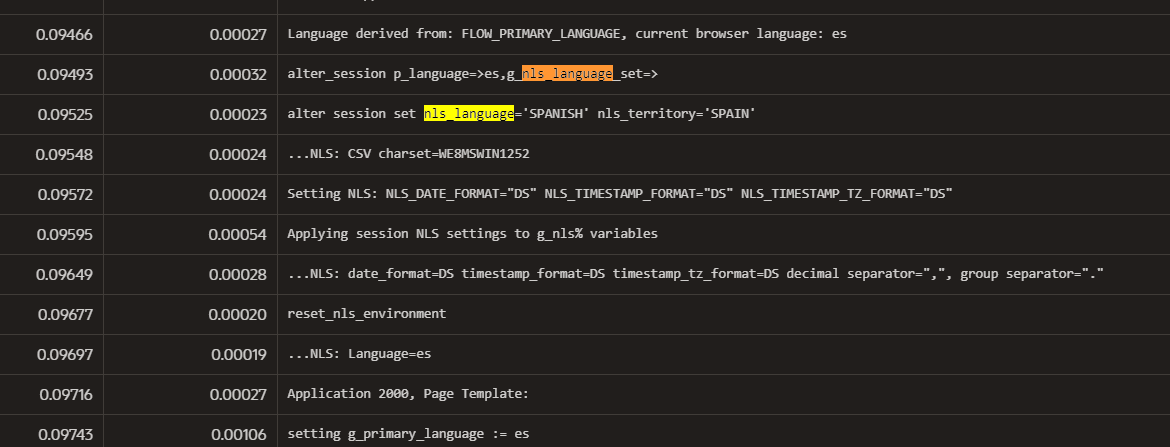Click execution time value 0.00019

pos(238,354)
